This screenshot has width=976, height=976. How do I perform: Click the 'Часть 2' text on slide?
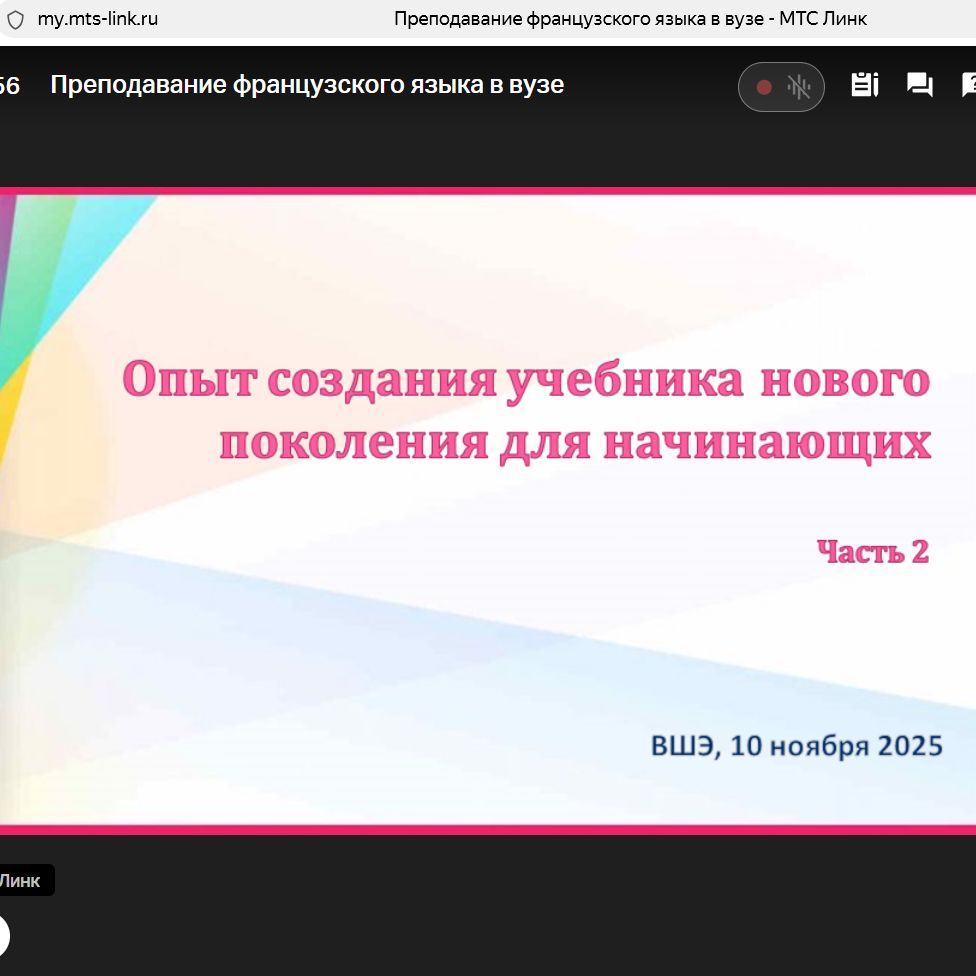click(872, 551)
